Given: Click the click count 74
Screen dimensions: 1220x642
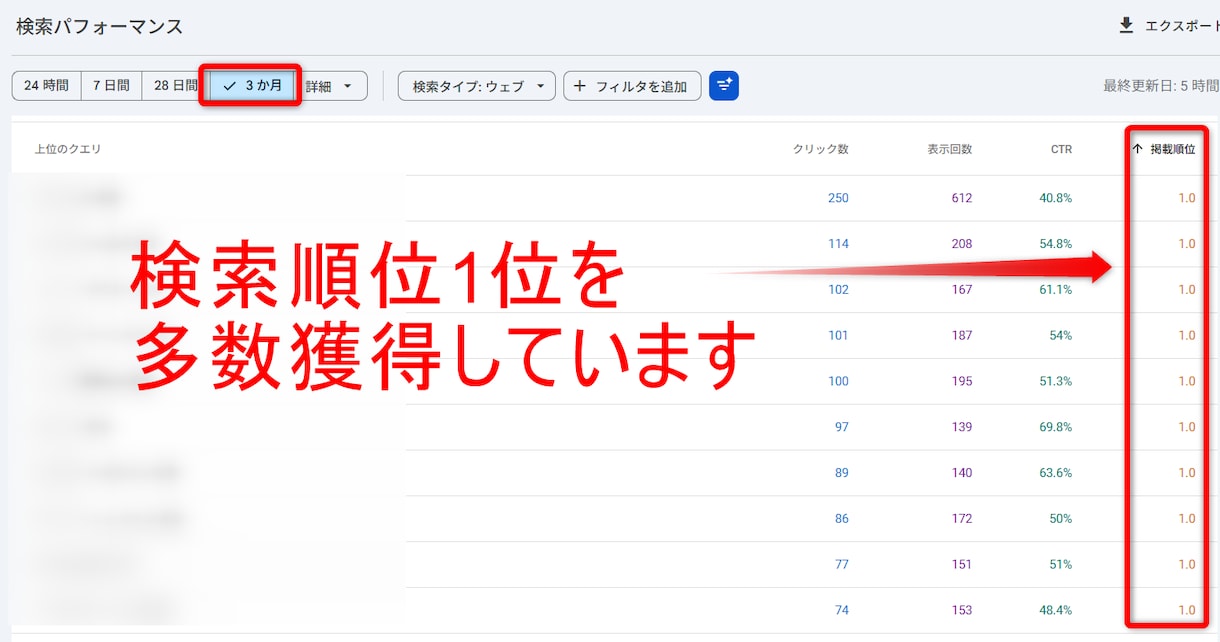Looking at the screenshot, I should point(841,611).
